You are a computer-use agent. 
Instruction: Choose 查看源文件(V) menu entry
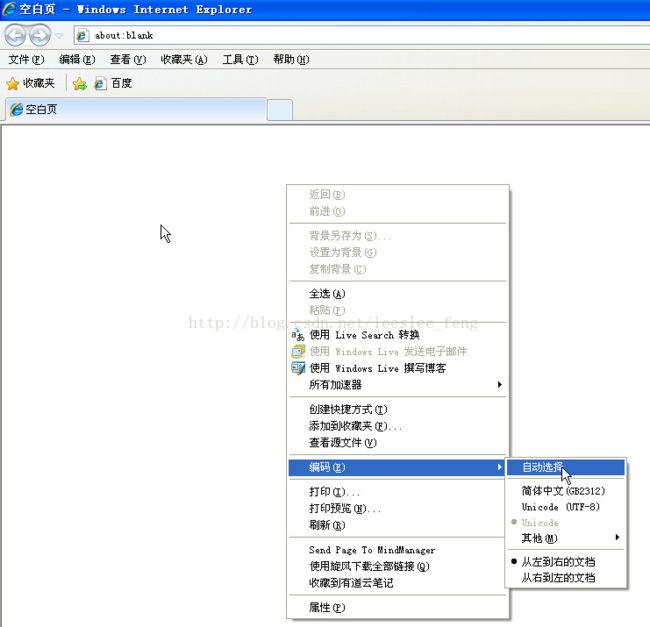click(398, 443)
